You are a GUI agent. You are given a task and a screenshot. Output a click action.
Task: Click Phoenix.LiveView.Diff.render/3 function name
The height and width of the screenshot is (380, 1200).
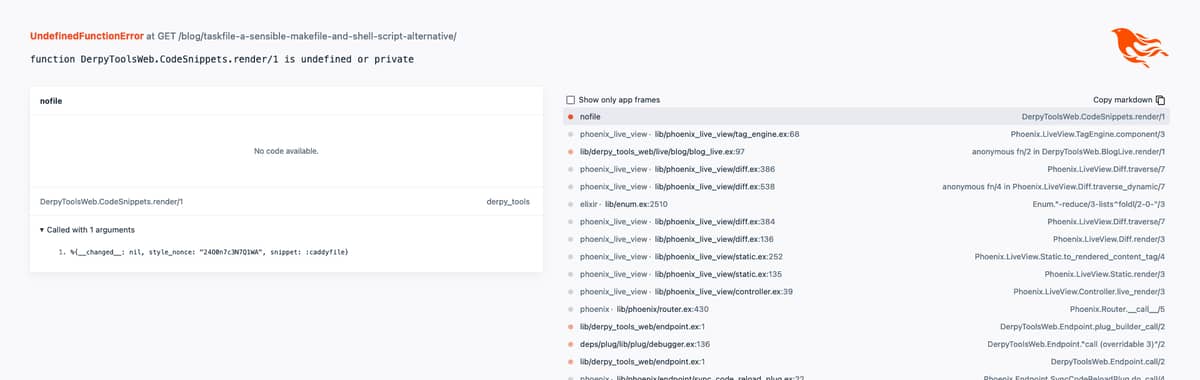coord(1109,239)
